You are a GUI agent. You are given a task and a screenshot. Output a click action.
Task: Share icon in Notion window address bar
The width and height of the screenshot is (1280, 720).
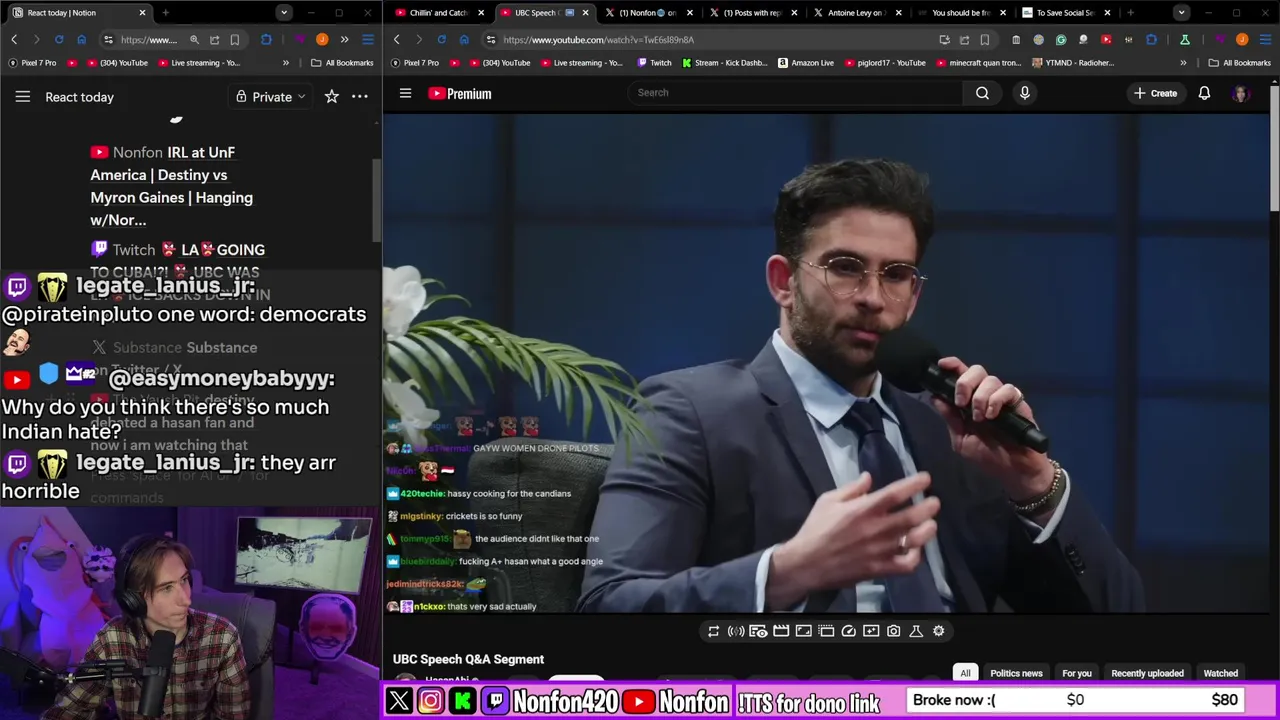[214, 39]
